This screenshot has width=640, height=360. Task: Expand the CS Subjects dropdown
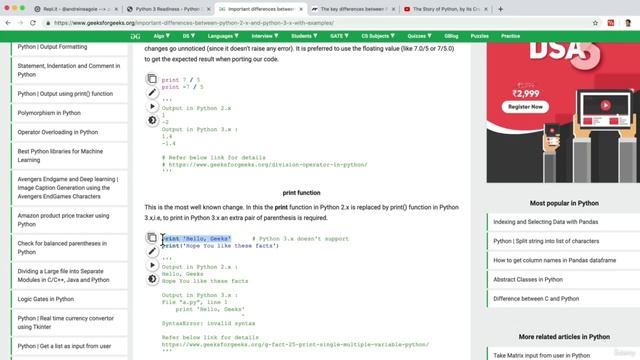pyautogui.click(x=378, y=36)
